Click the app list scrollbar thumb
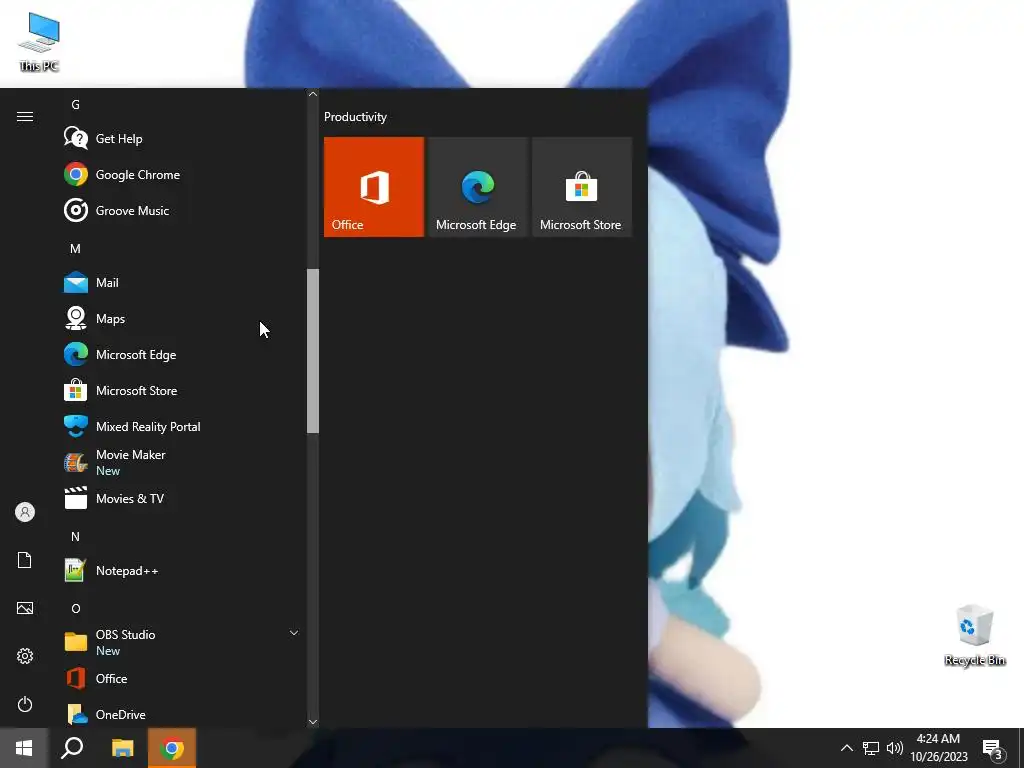 pyautogui.click(x=313, y=351)
